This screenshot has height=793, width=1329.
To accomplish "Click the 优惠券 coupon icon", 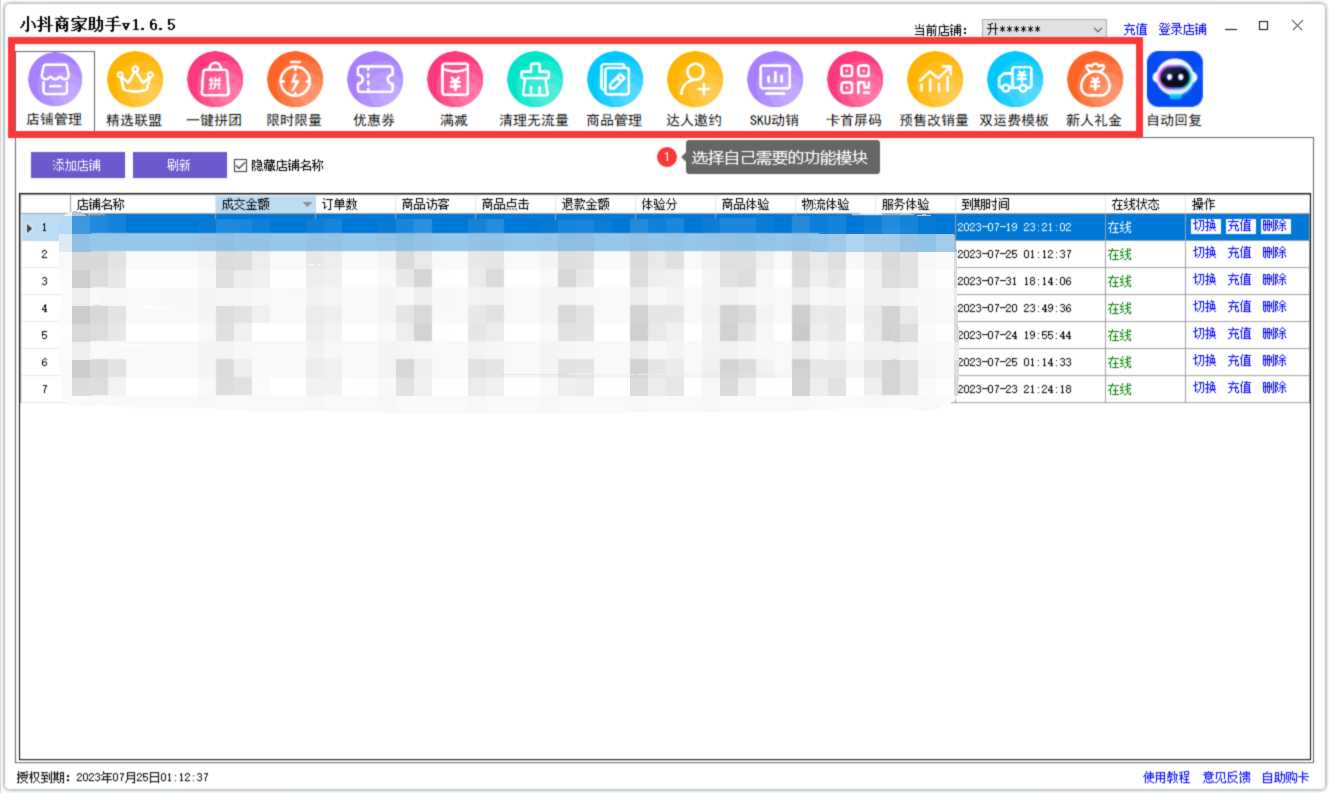I will 374,80.
